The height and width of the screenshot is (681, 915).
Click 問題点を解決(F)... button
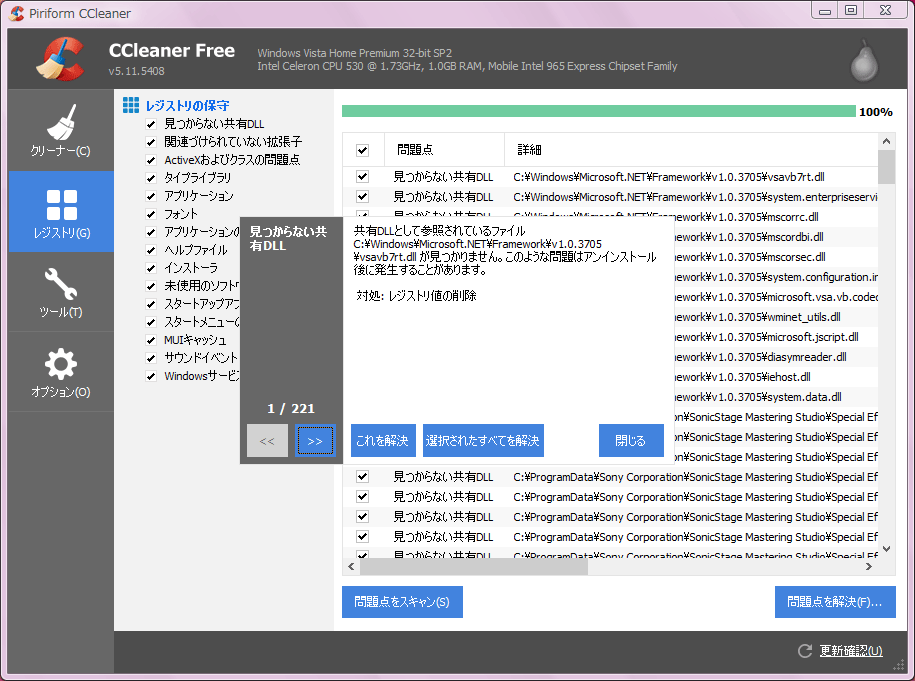[835, 602]
